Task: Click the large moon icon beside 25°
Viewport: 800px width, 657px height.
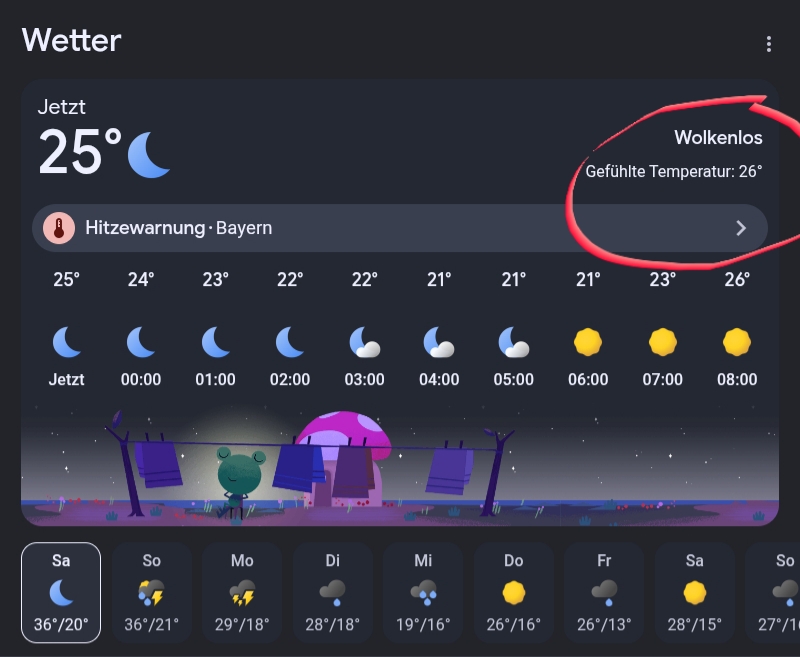Action: (x=148, y=155)
